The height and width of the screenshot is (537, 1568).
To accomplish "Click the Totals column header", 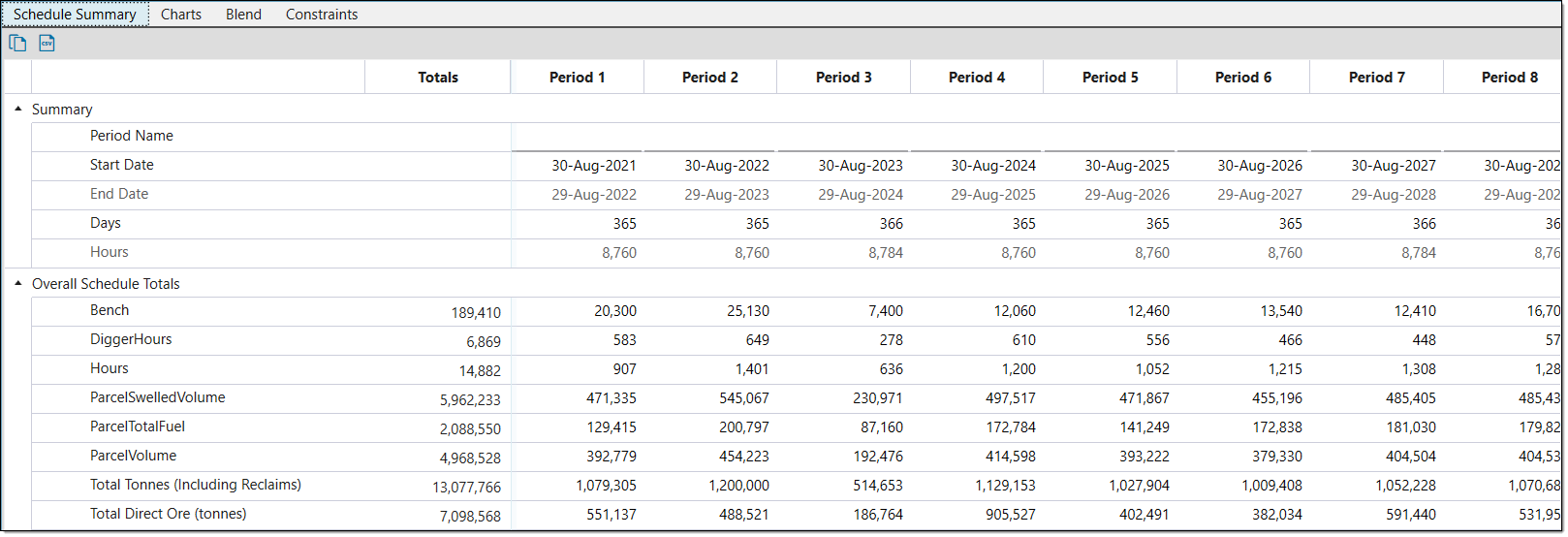I will [438, 78].
